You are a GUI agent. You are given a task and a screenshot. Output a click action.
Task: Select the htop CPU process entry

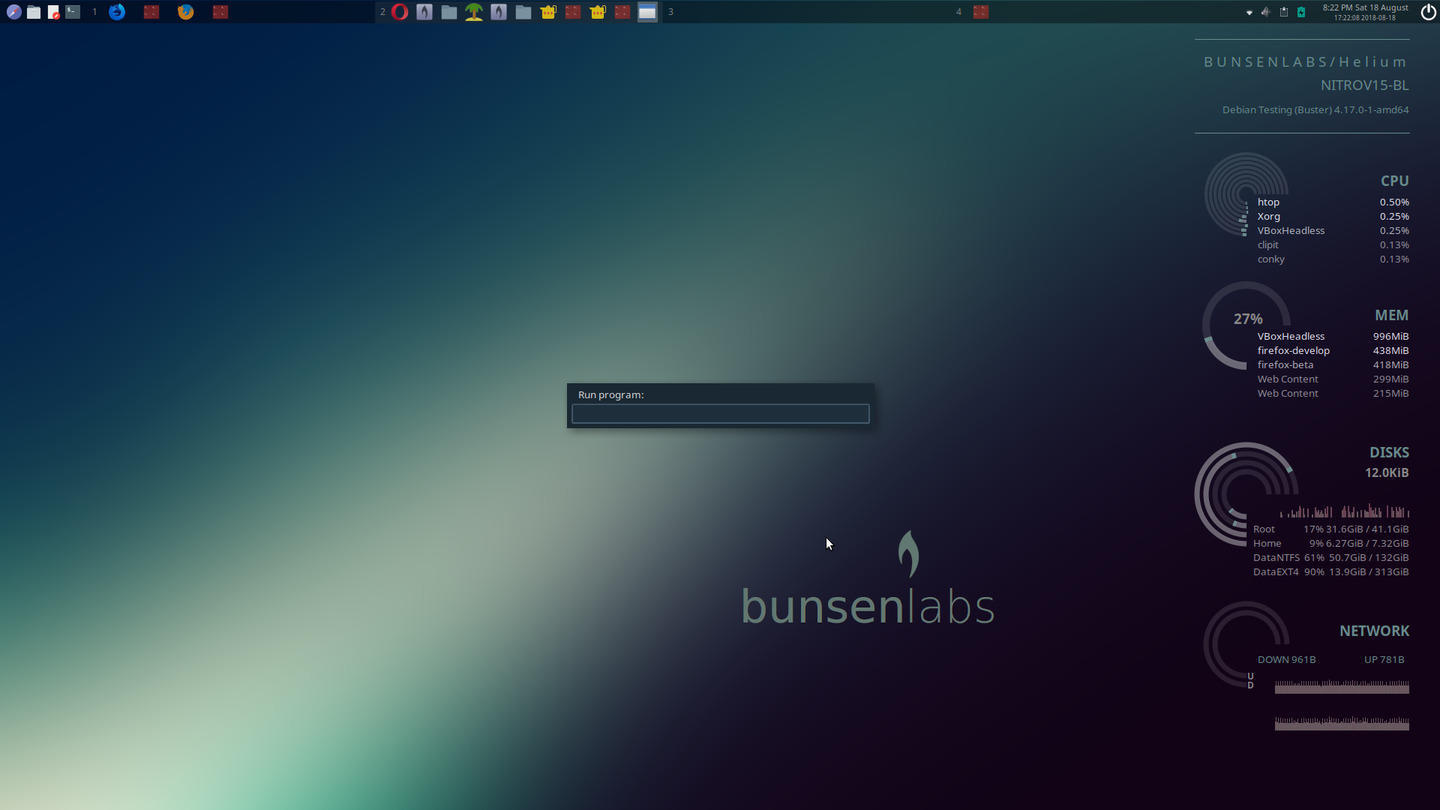click(1333, 202)
